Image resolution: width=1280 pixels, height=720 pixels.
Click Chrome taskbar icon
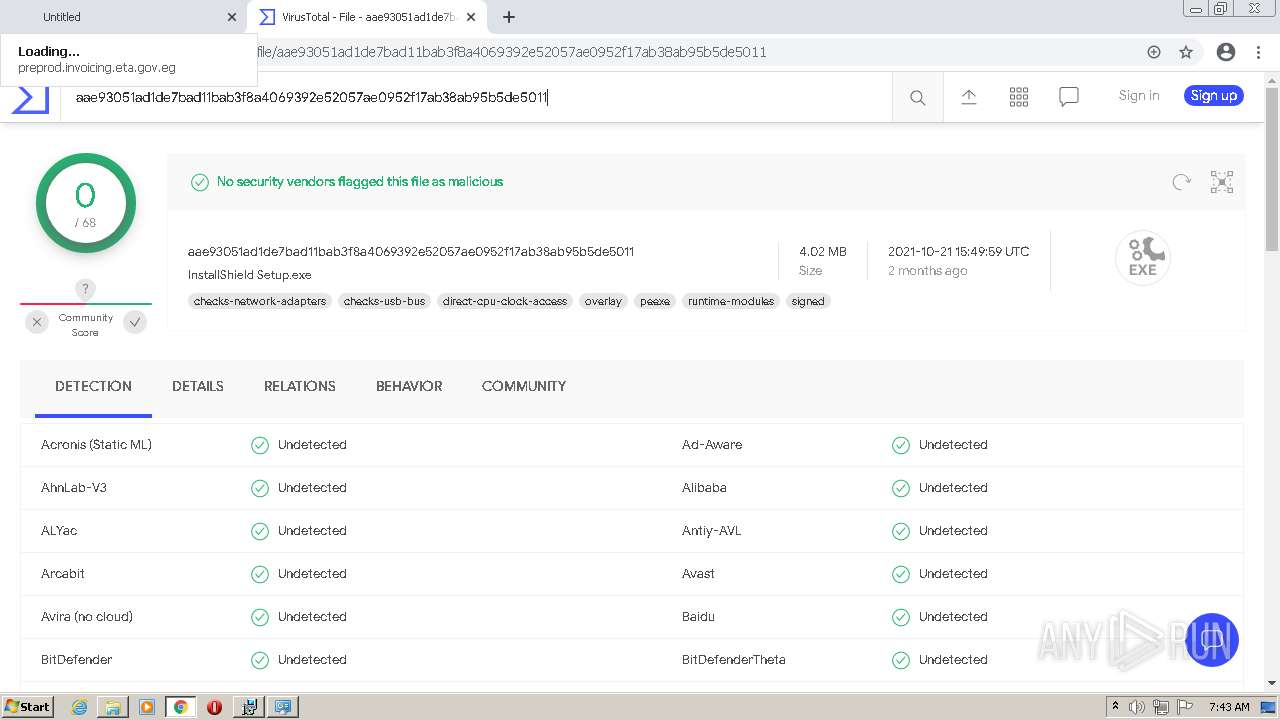tap(181, 707)
